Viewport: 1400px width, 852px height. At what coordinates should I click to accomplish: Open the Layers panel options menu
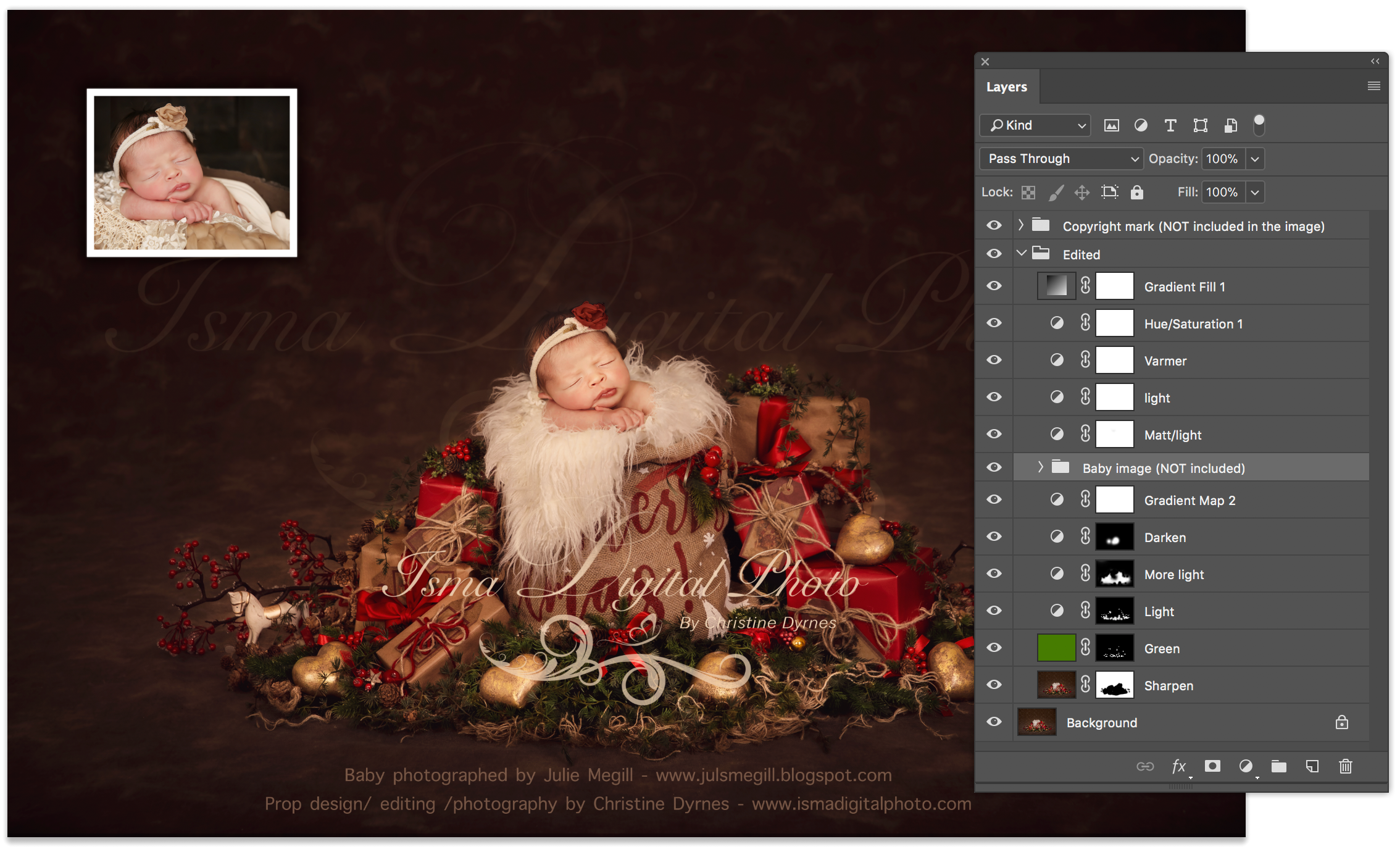[x=1373, y=86]
